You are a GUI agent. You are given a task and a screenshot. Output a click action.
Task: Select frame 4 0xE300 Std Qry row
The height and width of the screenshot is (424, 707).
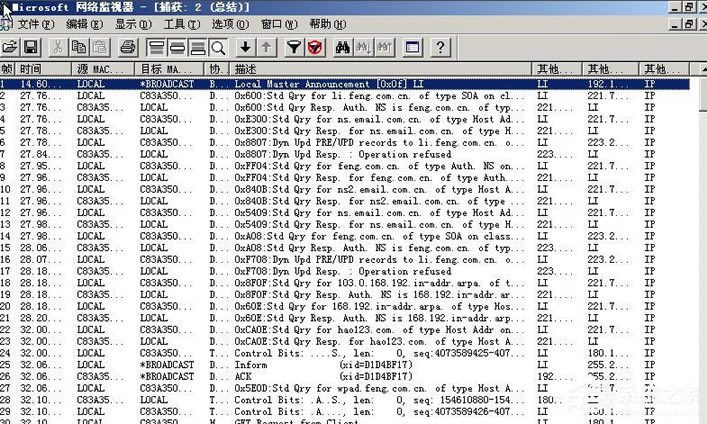coord(344,119)
